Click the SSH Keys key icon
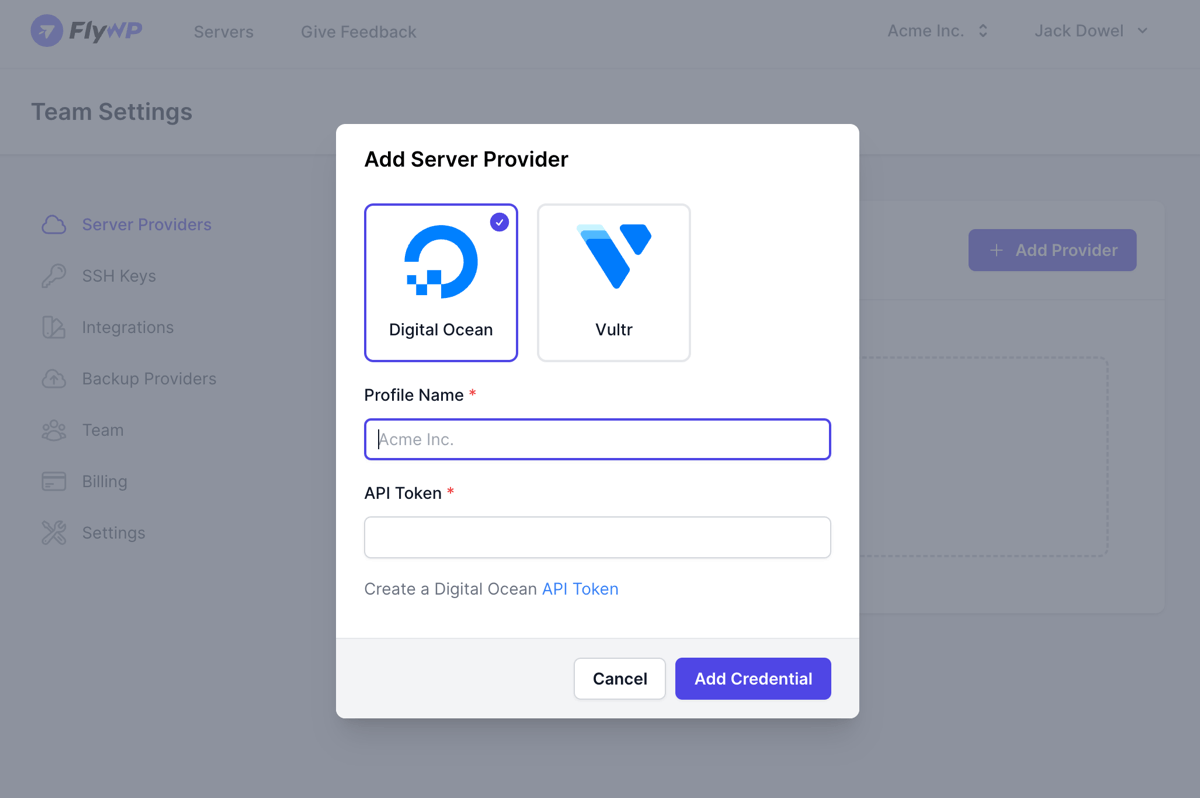 click(x=54, y=276)
